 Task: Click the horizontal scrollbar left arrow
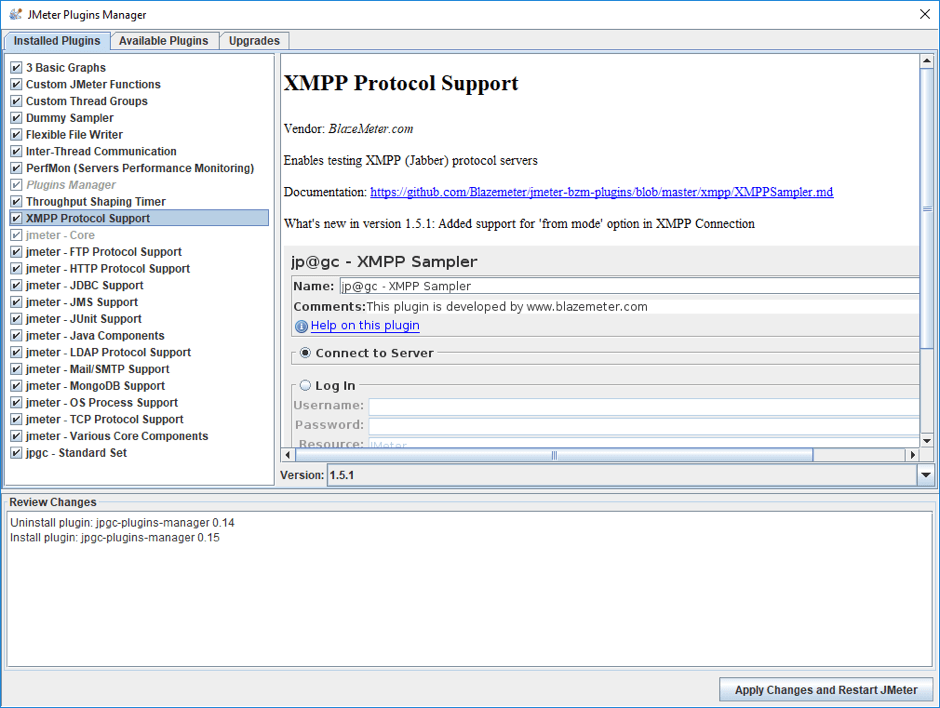[x=287, y=455]
